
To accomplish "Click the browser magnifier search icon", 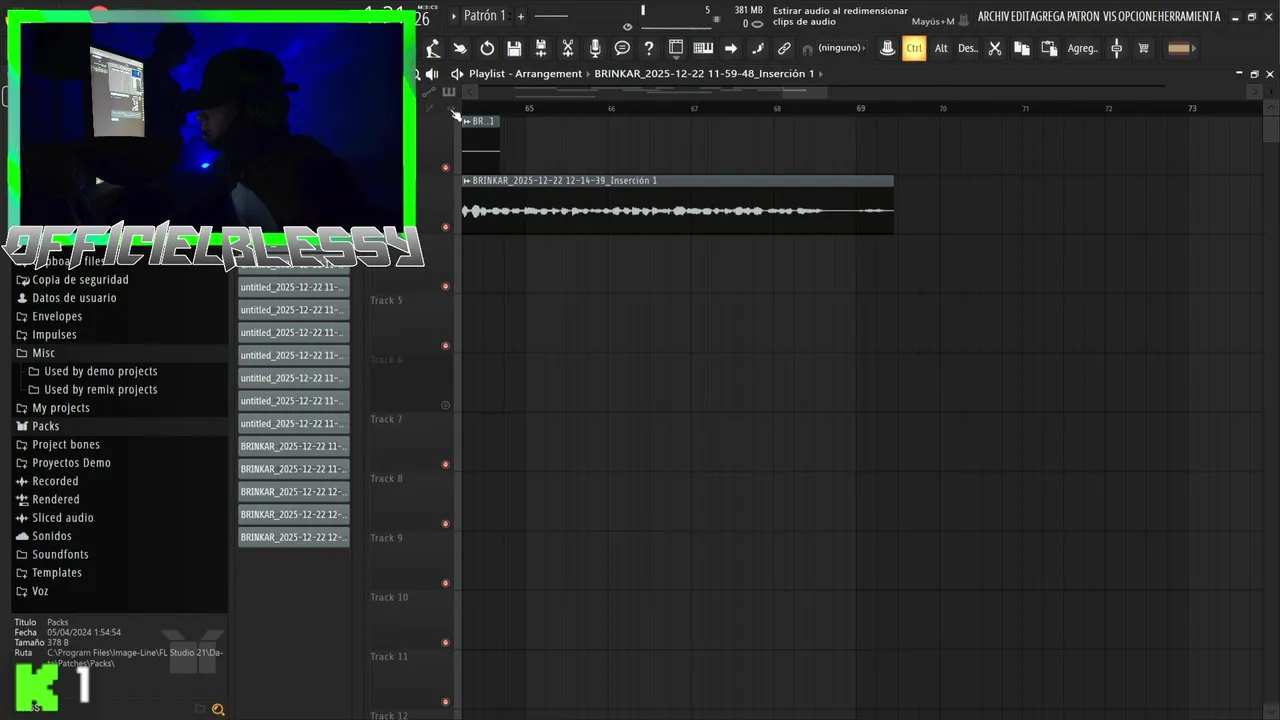I will (218, 710).
